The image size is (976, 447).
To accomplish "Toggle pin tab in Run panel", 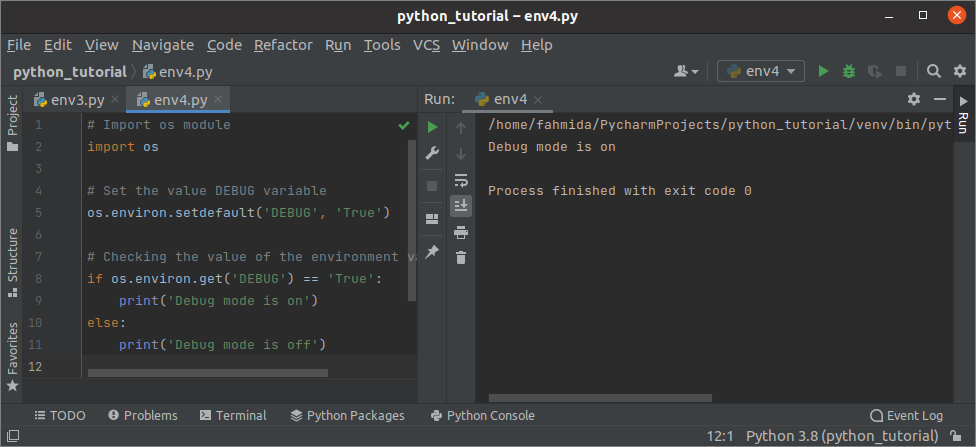I will coord(432,252).
